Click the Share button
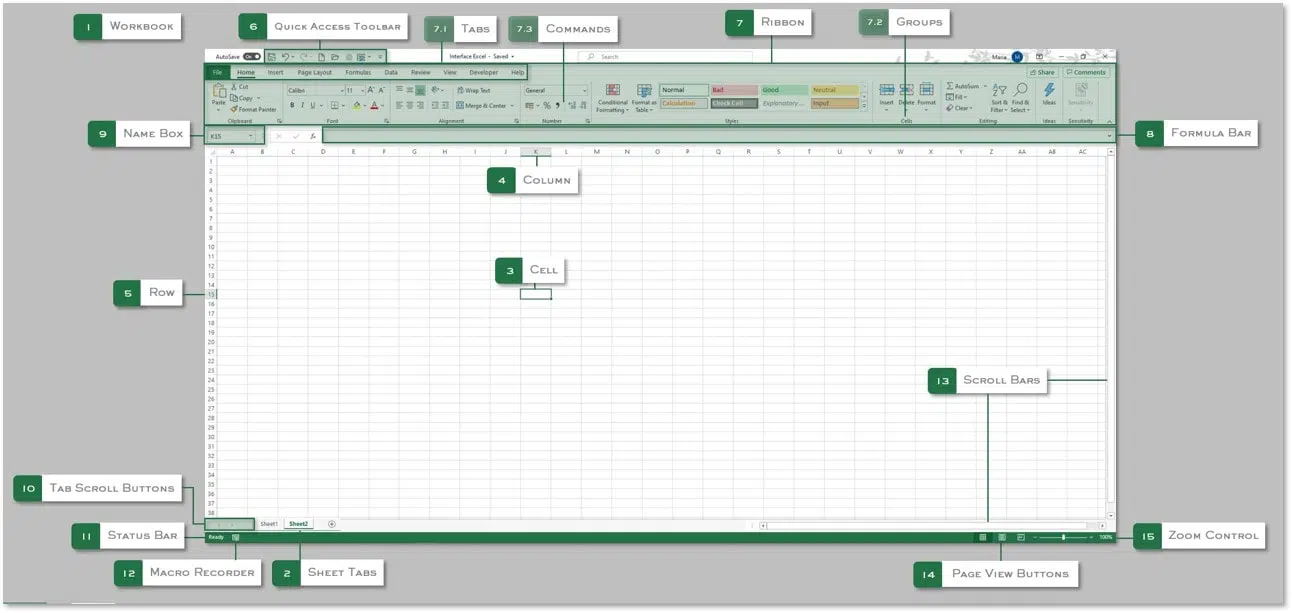Viewport: 1292px width, 613px height. 1043,72
